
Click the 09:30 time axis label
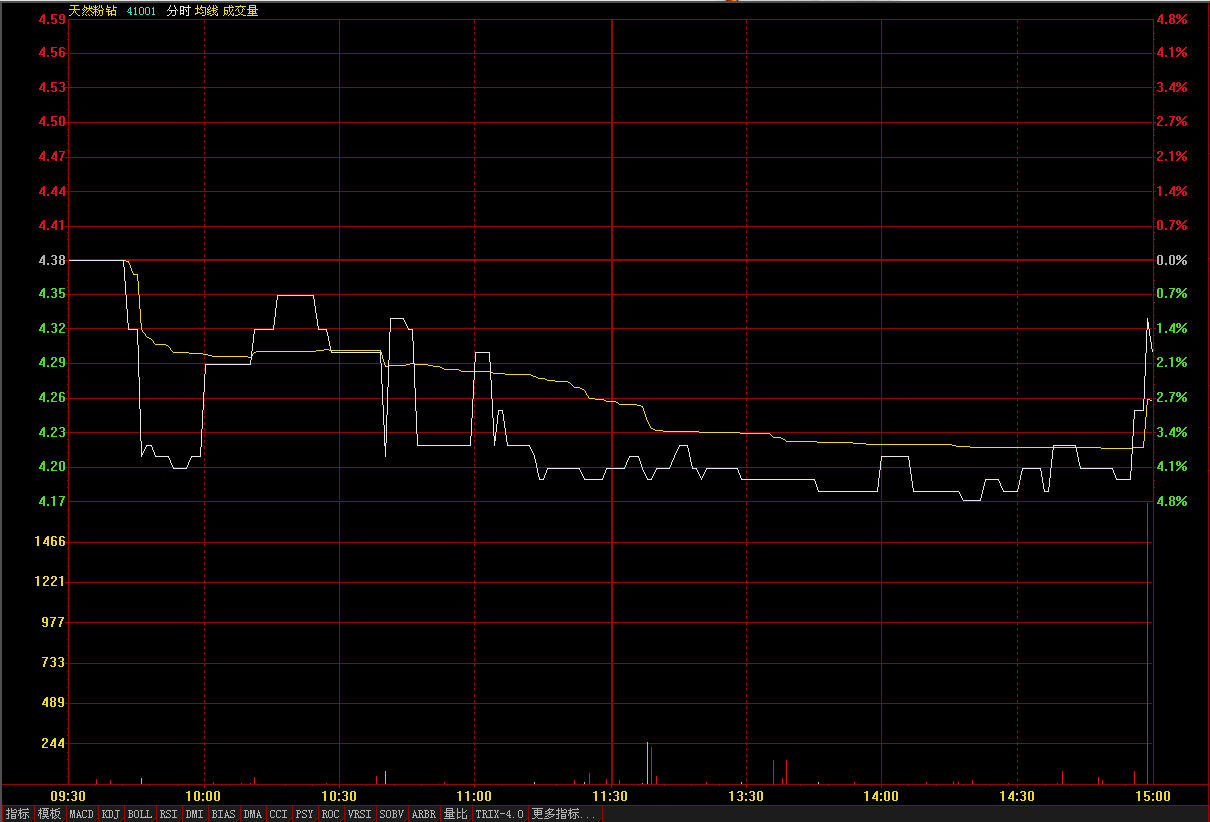click(69, 797)
